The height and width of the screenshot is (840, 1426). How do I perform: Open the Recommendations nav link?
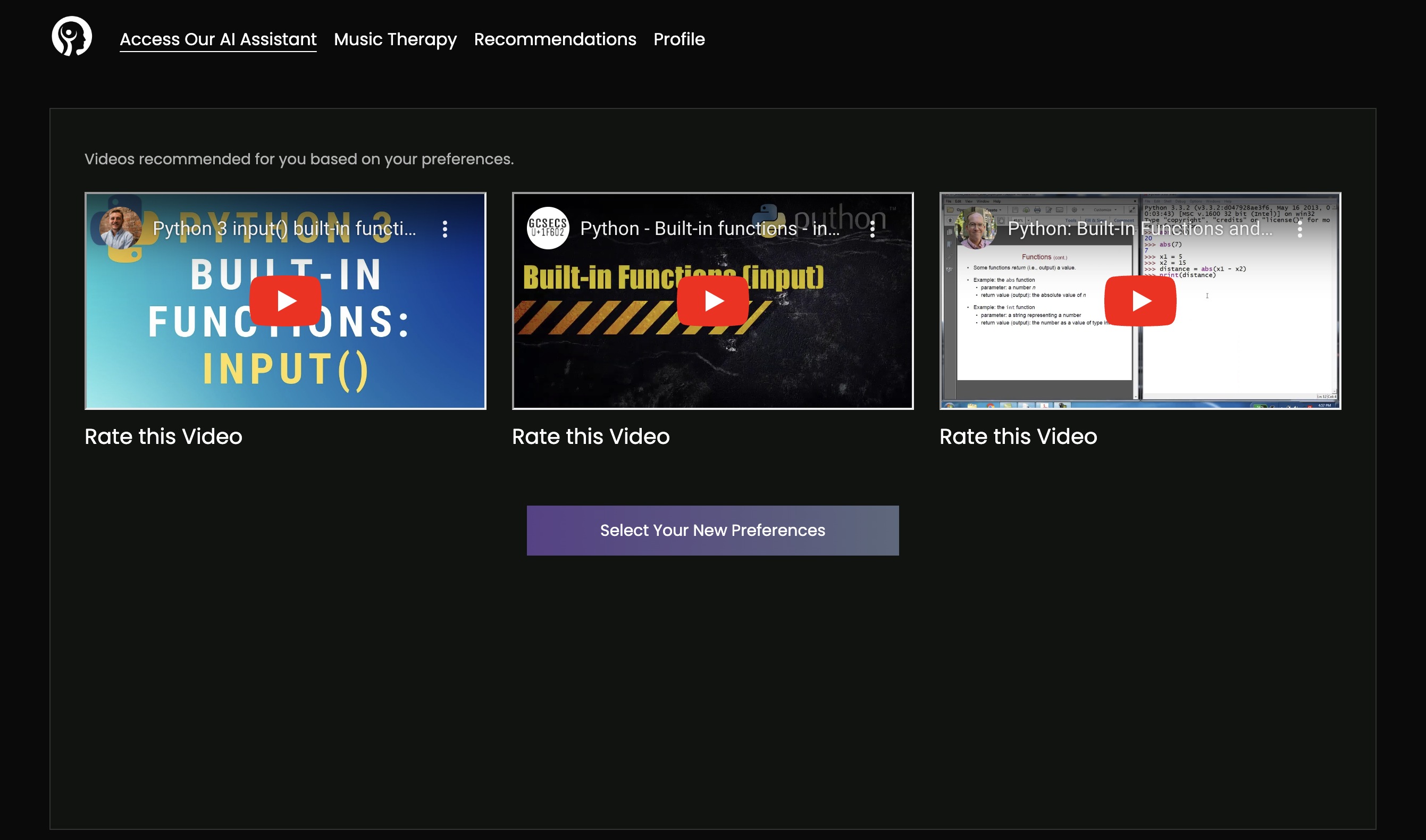(555, 39)
